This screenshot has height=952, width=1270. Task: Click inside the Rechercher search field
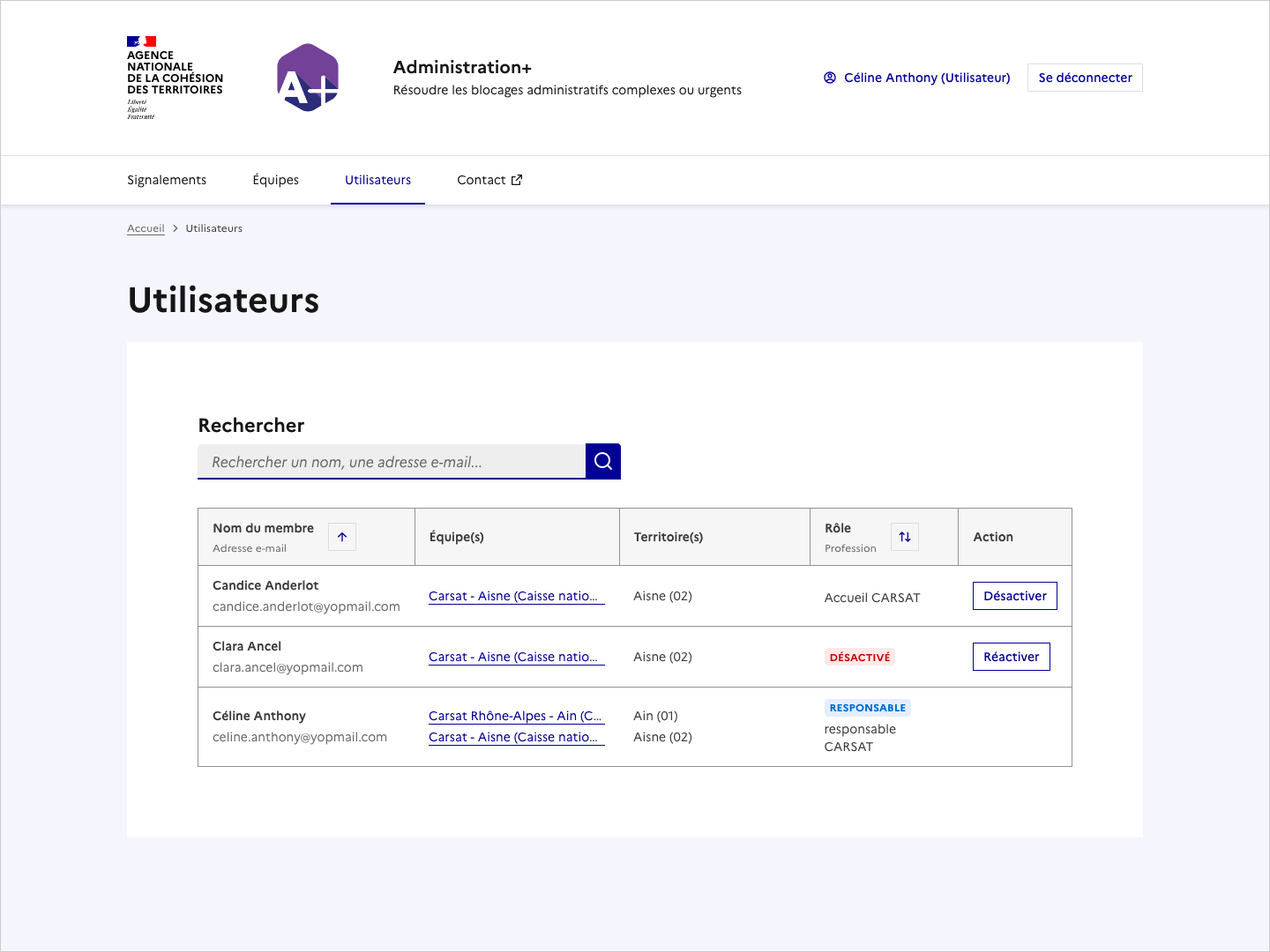392,461
